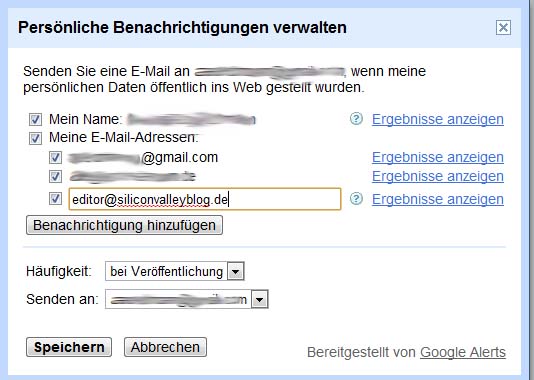Viewport: 534px width, 380px height.
Task: Click the Häufigkeit label text
Action: point(59,271)
